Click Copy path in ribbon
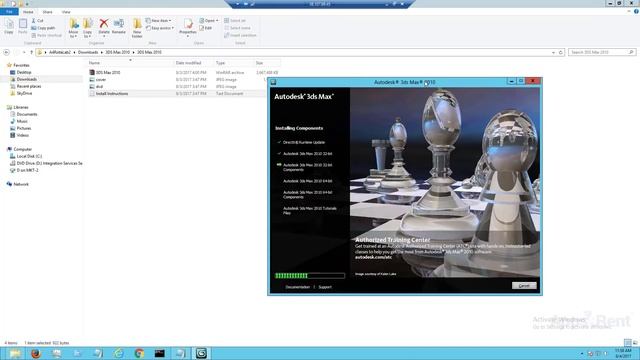This screenshot has width=640, height=360. tap(43, 28)
